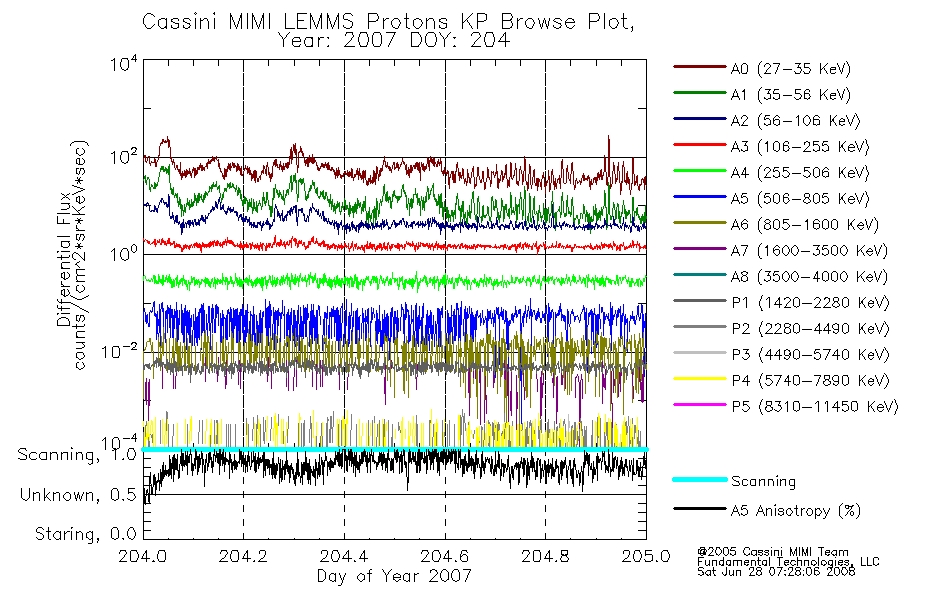Select the dark red A0 legend line
The width and height of the screenshot is (950, 600).
click(700, 67)
